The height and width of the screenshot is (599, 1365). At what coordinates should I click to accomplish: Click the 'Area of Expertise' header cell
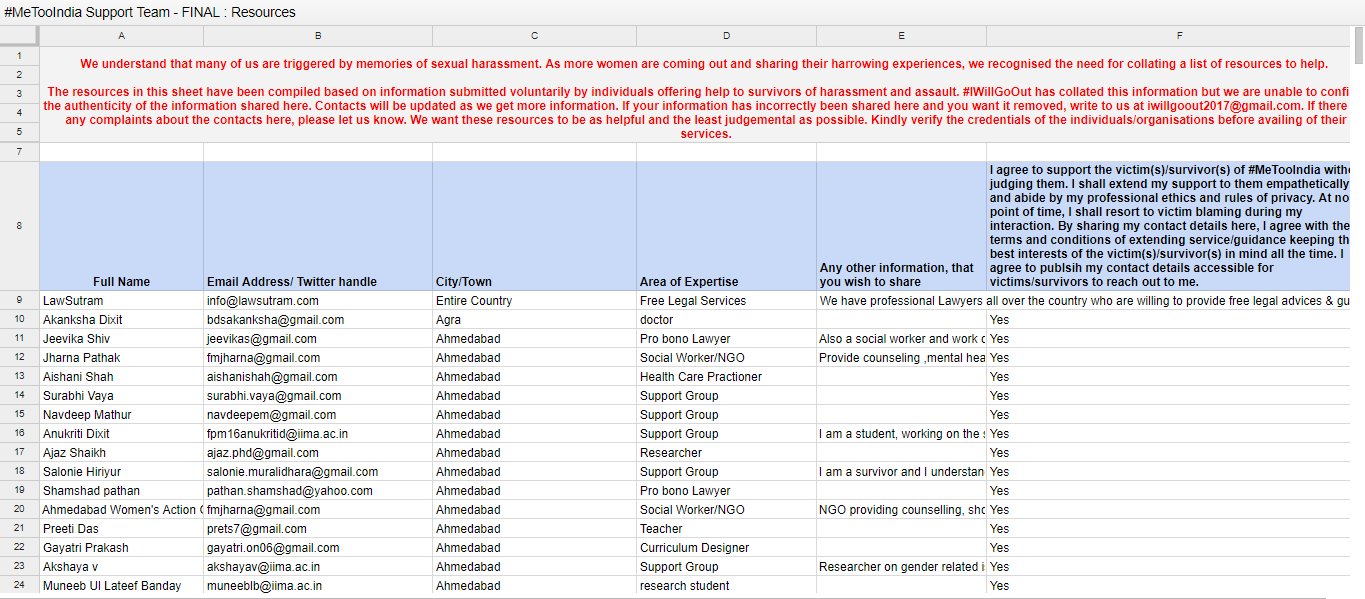coord(726,226)
